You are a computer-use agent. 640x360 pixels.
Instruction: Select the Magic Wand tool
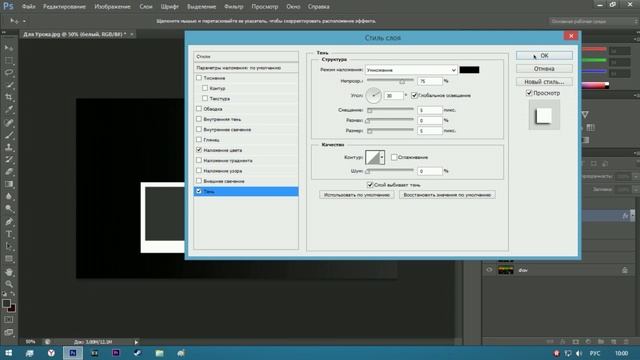(x=9, y=85)
